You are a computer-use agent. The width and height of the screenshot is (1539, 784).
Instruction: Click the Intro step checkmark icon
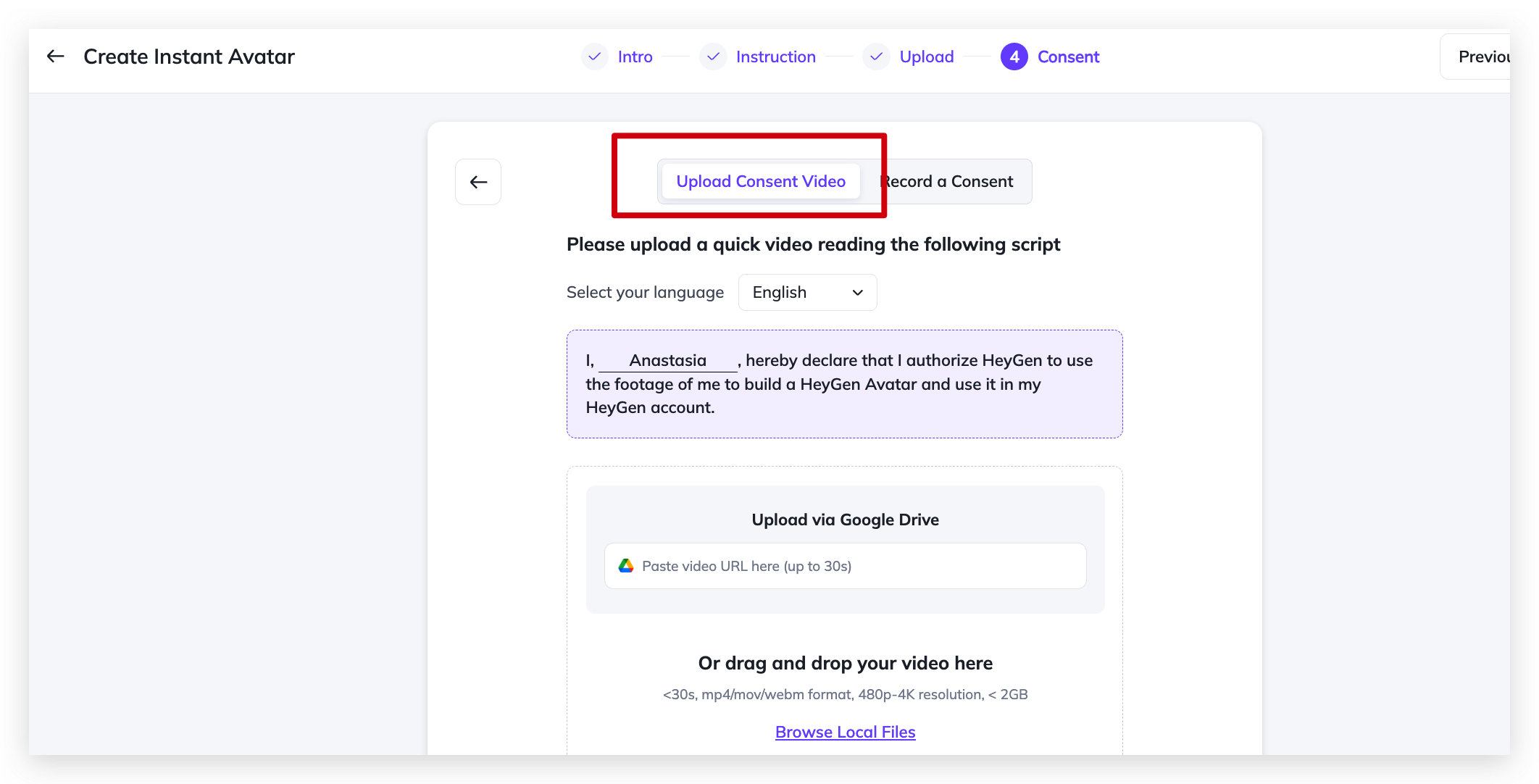pos(594,57)
